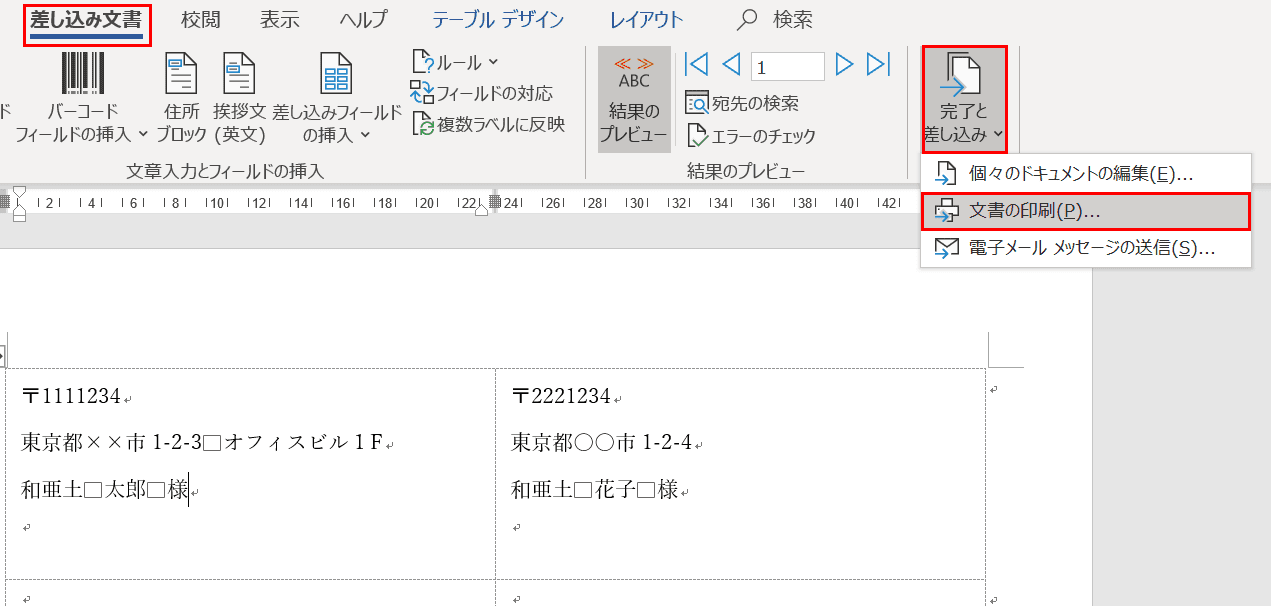Select 電子メール メッセージの送信 menu item
1271x606 pixels.
coord(1086,248)
